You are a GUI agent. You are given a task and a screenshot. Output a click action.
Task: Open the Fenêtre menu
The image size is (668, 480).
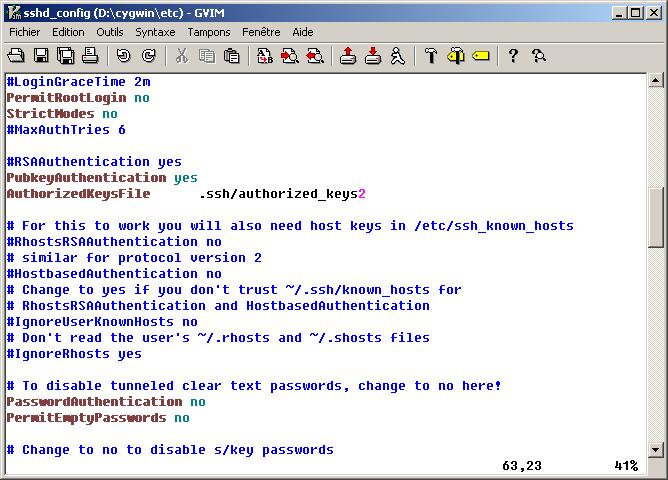[261, 32]
